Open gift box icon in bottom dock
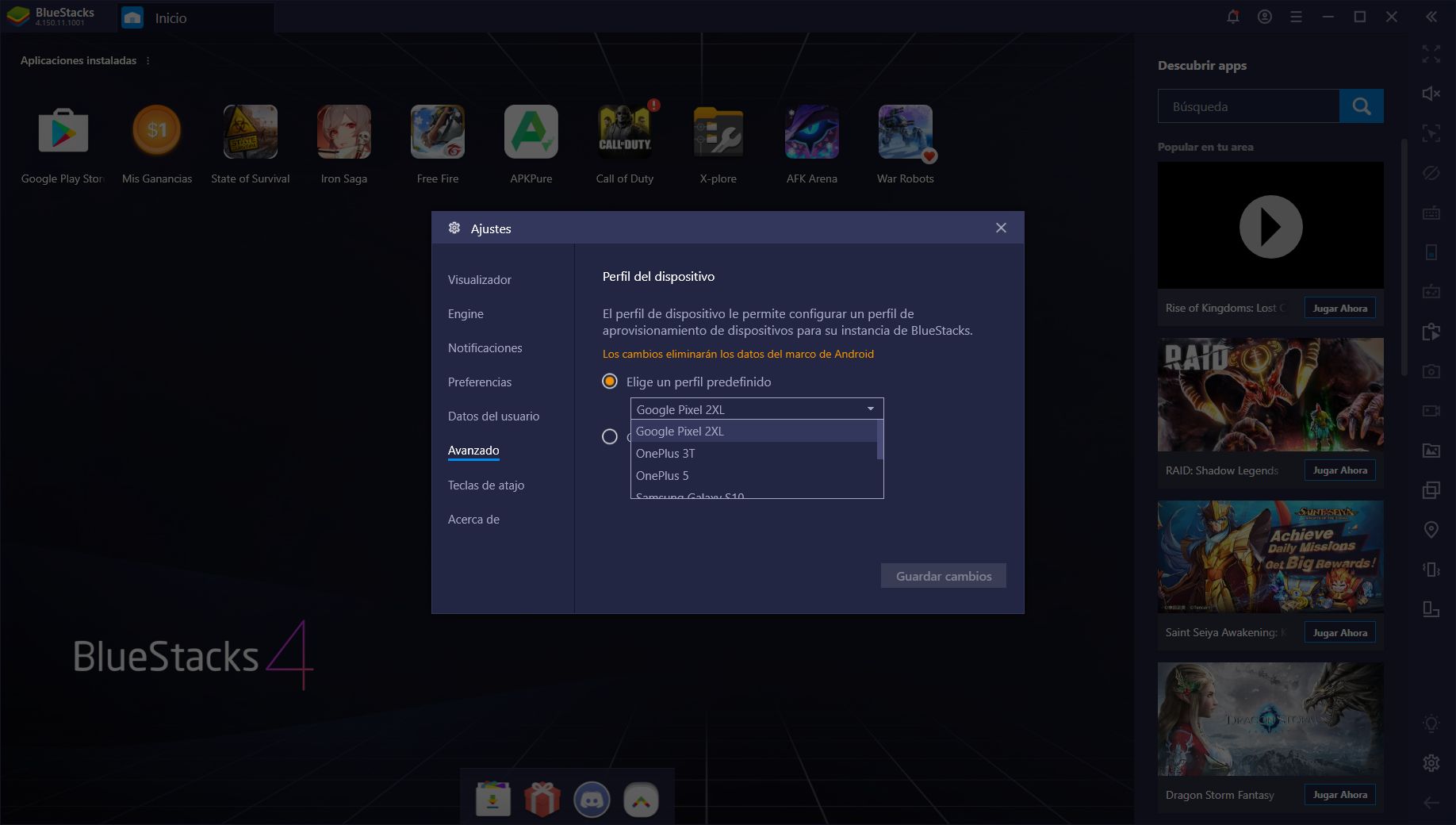The image size is (1456, 825). (542, 800)
